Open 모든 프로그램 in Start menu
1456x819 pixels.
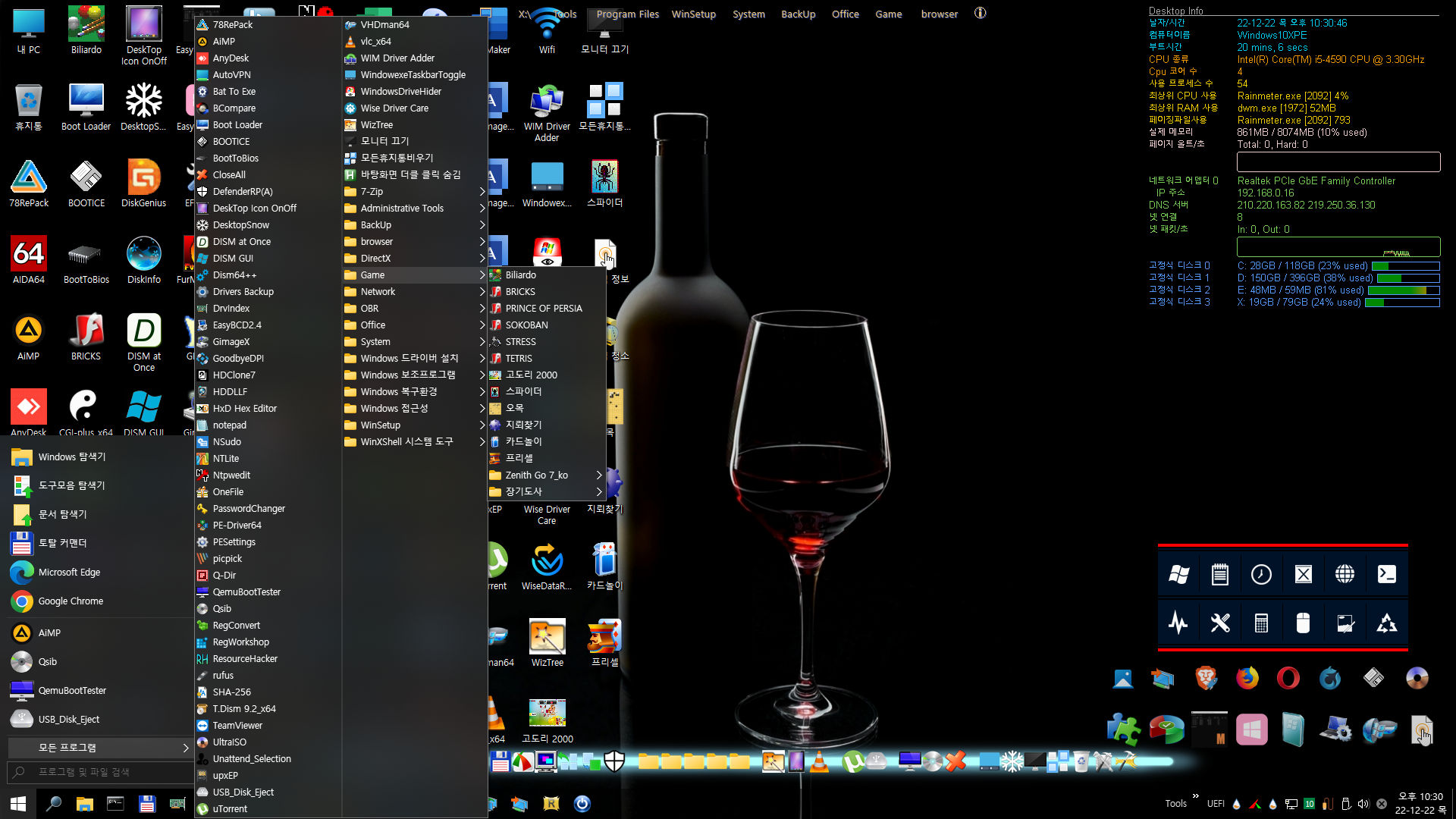(99, 748)
